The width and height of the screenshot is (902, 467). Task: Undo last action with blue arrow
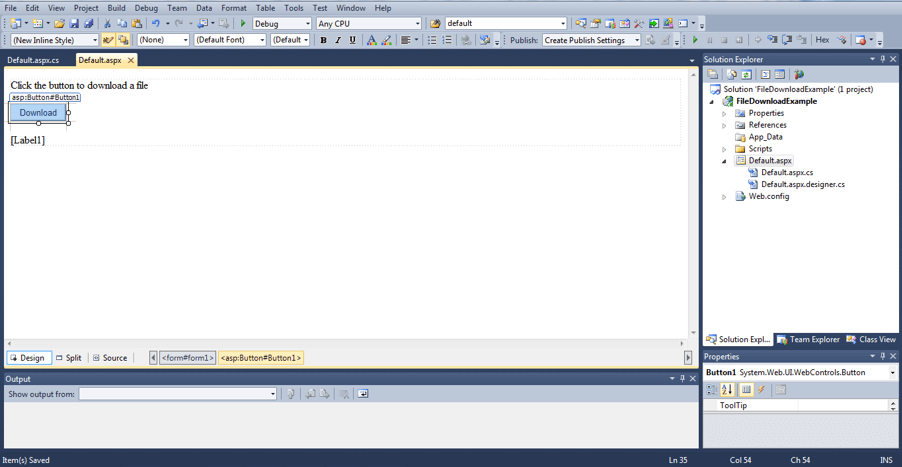pyautogui.click(x=155, y=24)
